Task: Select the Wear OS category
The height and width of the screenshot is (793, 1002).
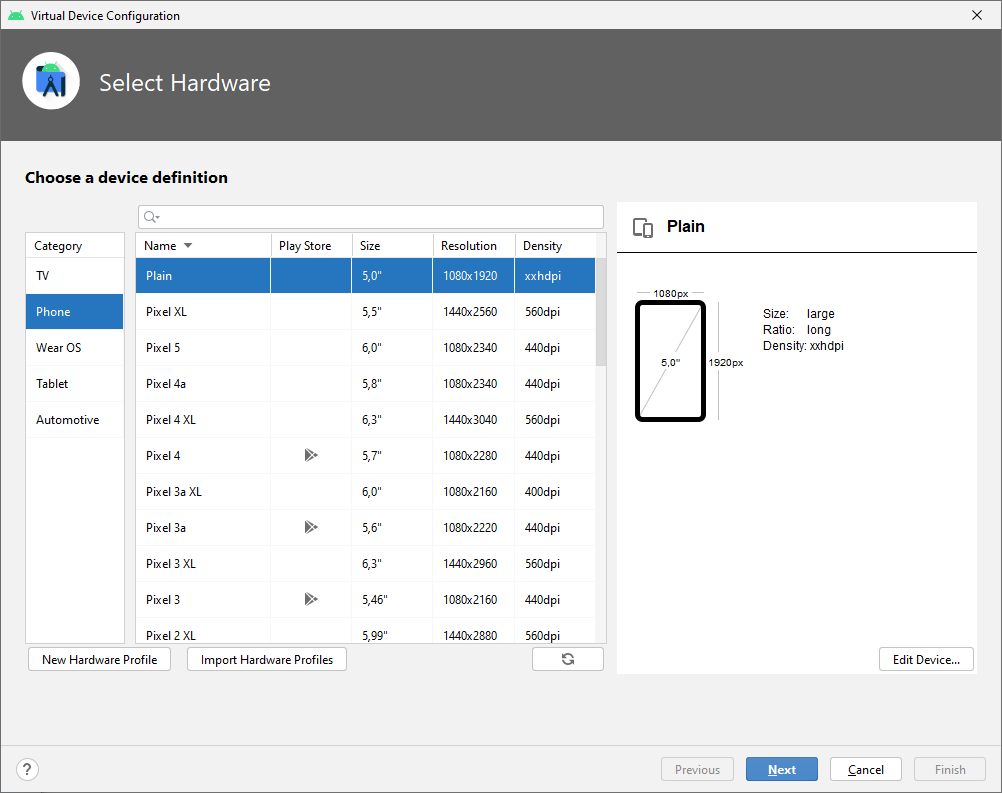Action: pyautogui.click(x=74, y=348)
